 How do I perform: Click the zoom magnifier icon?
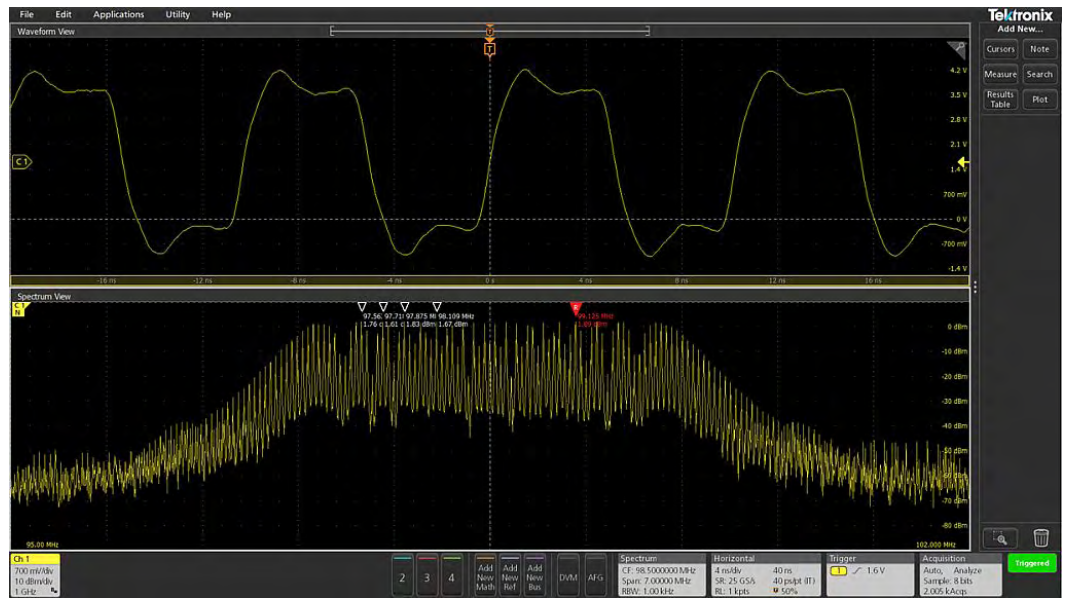[1000, 539]
